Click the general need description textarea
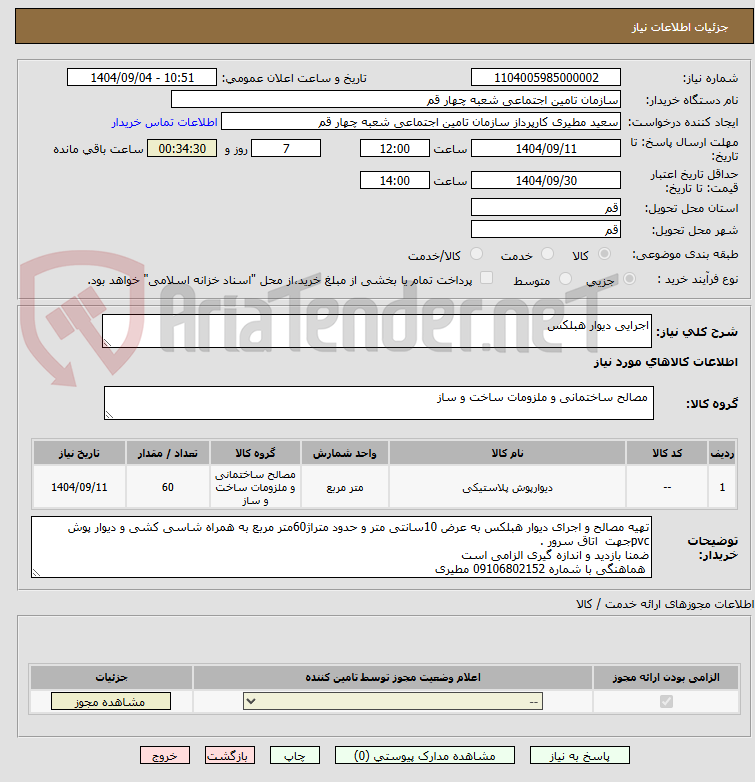This screenshot has width=755, height=782. 377,331
